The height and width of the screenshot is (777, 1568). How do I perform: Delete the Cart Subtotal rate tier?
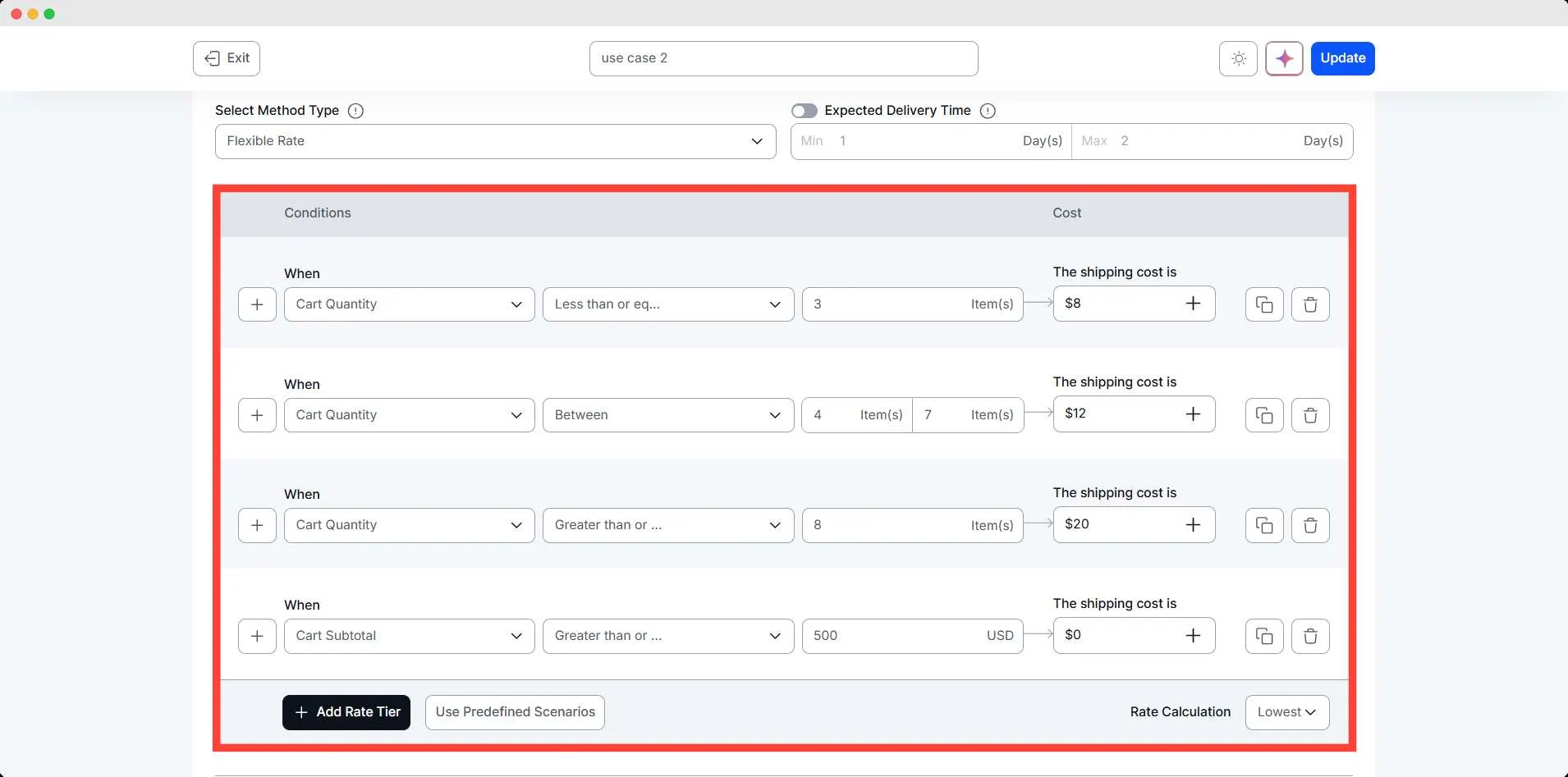[1310, 636]
